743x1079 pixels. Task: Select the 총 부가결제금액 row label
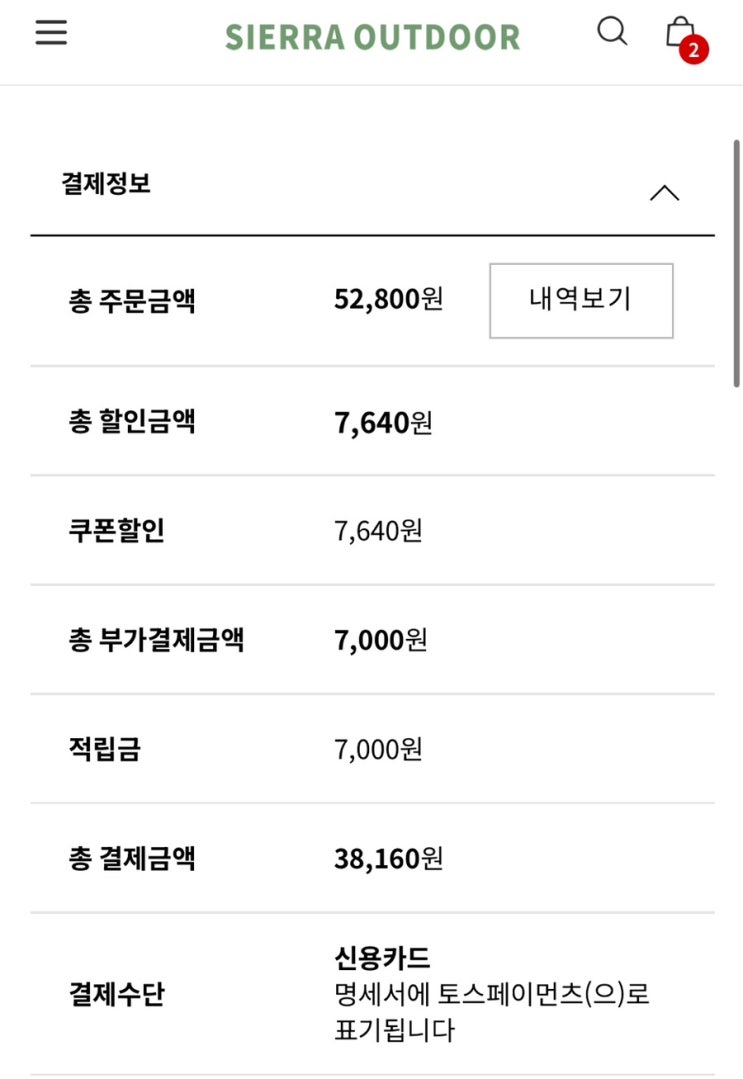click(x=156, y=639)
